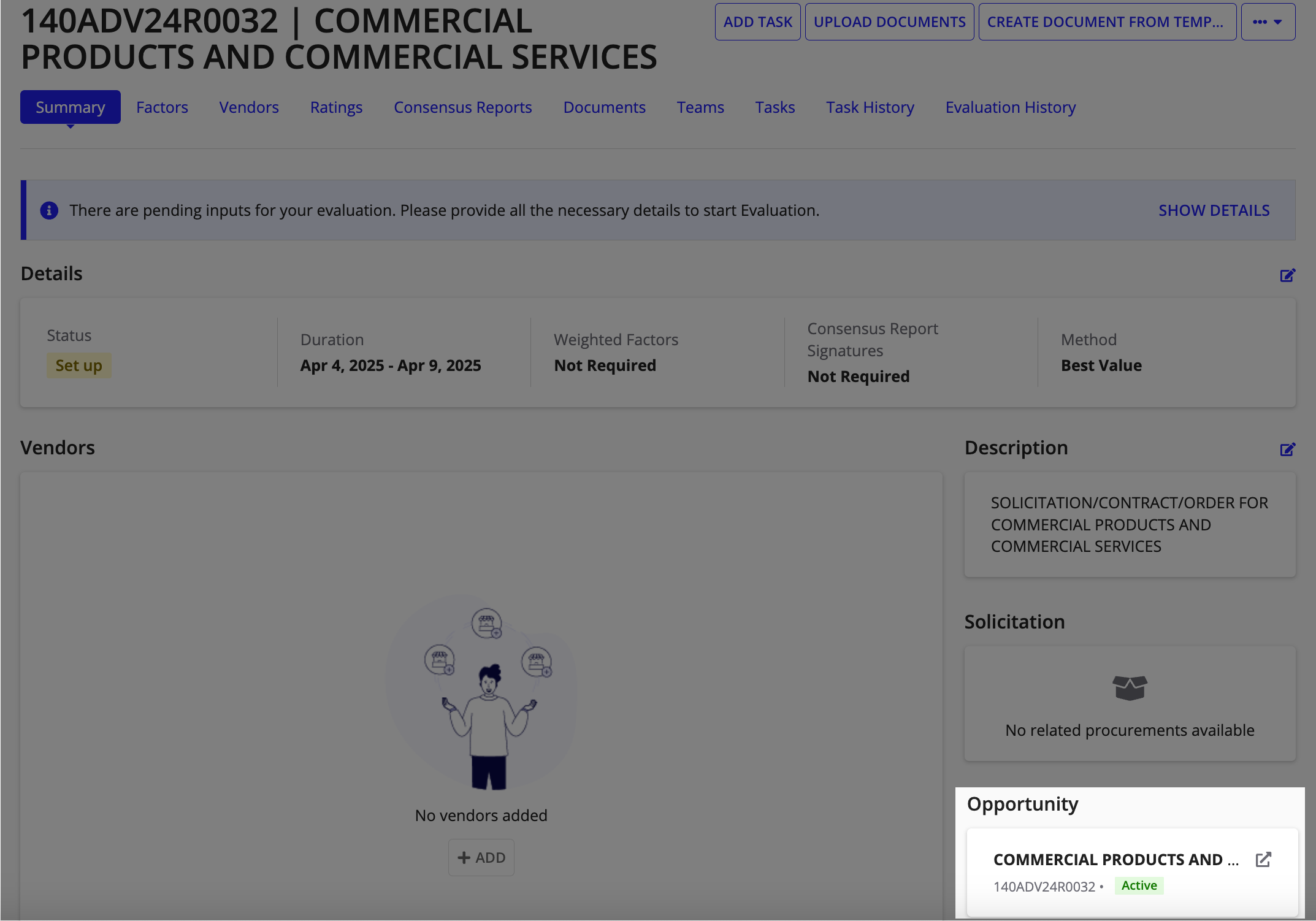Open the Evaluation History tab
1316x921 pixels.
(x=1010, y=107)
